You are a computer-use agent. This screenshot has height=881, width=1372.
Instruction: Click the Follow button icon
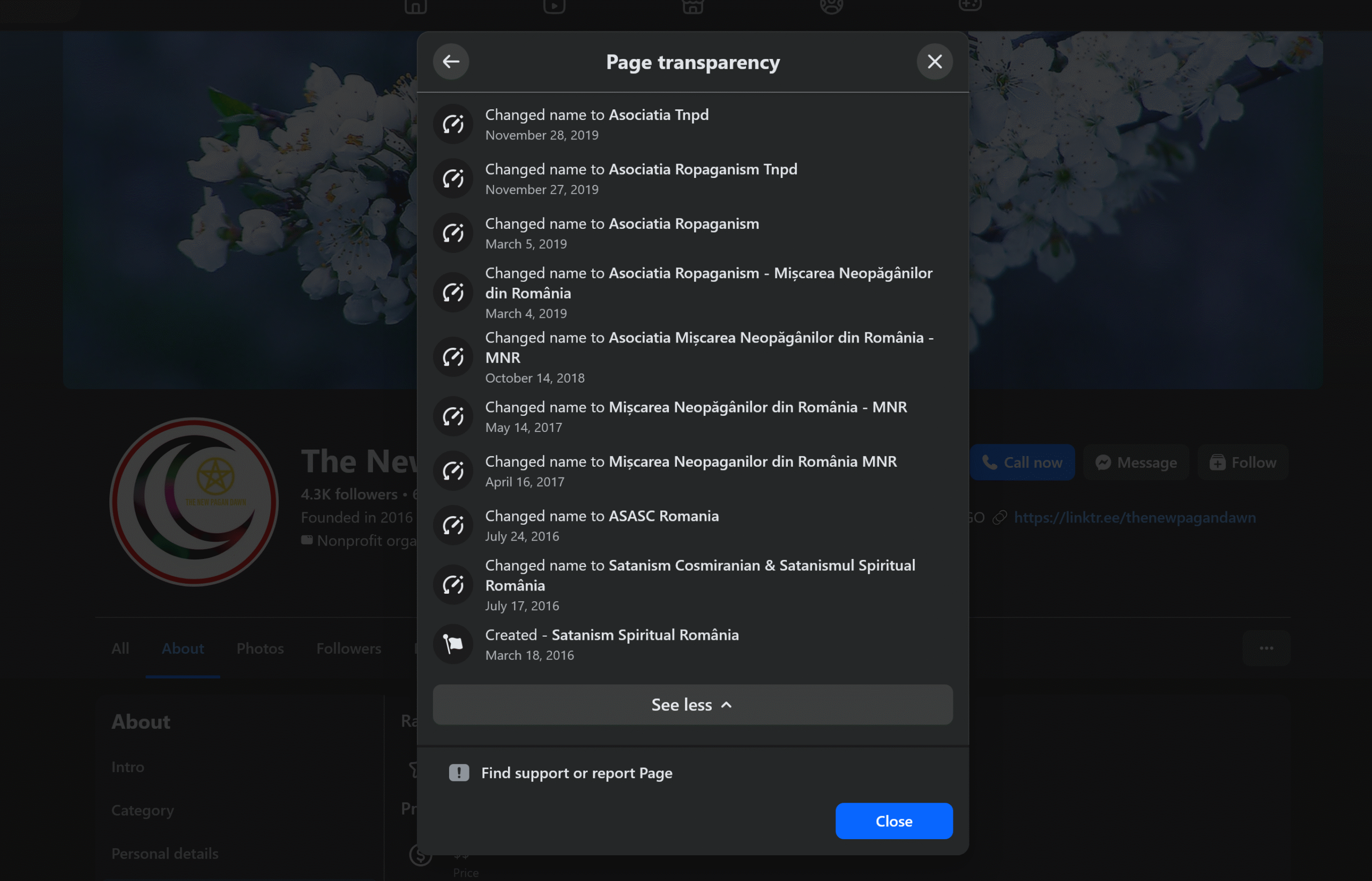[1217, 462]
